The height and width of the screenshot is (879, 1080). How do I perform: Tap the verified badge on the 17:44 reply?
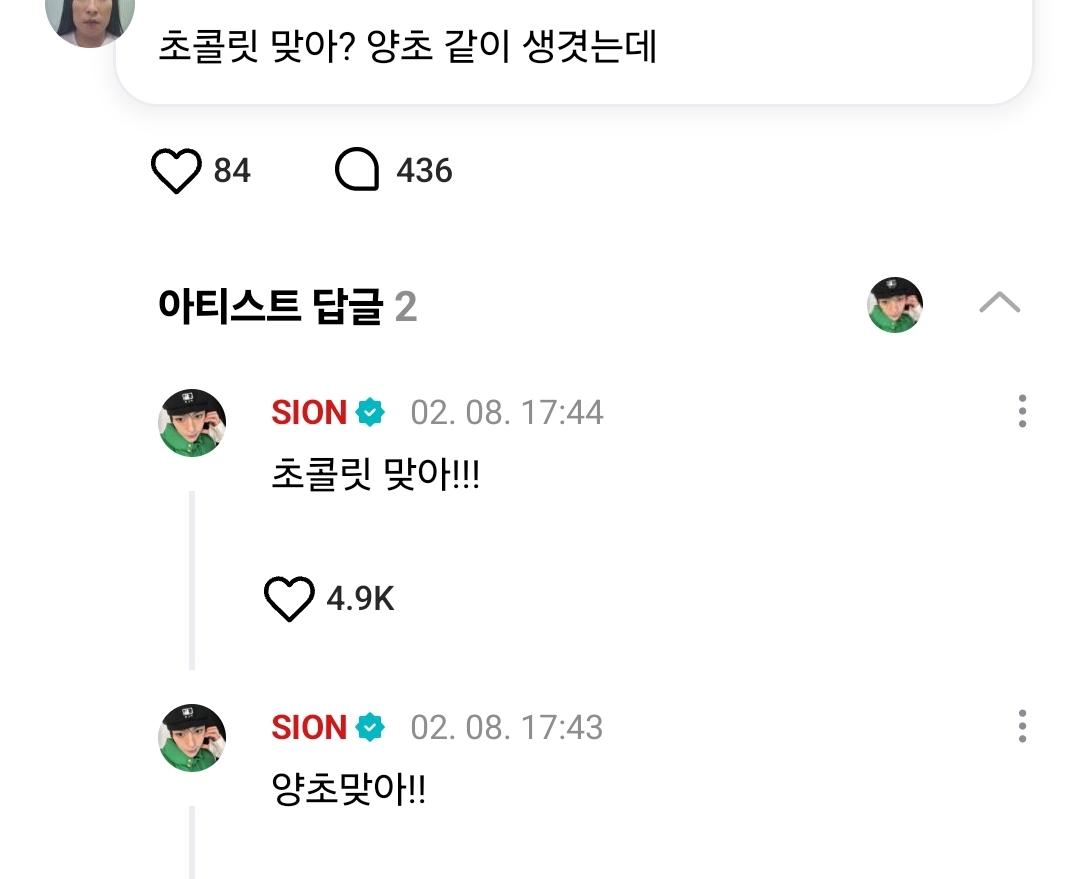(370, 412)
